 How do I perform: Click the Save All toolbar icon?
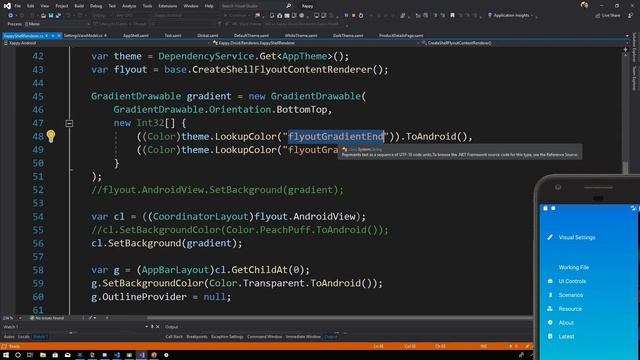pos(58,16)
